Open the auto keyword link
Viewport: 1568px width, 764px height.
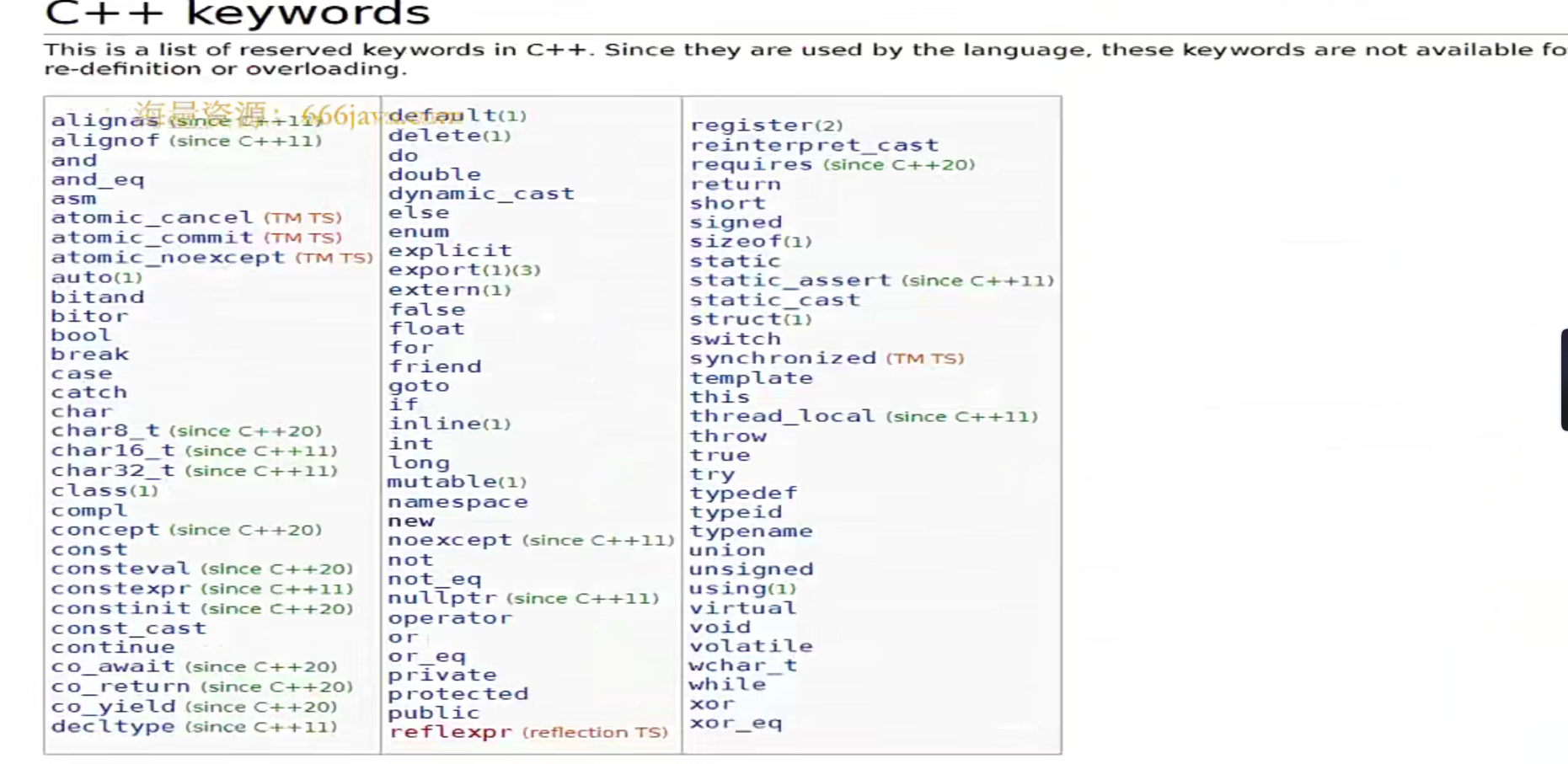tap(82, 277)
